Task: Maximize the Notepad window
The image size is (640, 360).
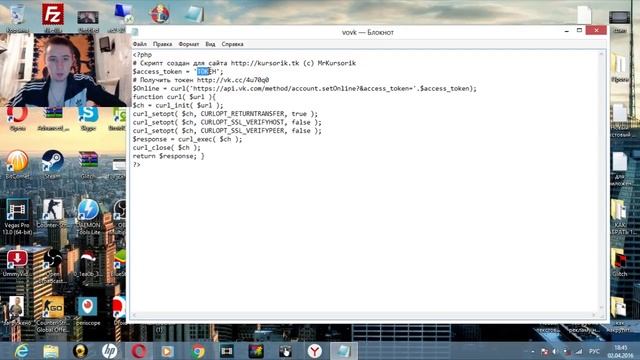Action: pos(579,31)
